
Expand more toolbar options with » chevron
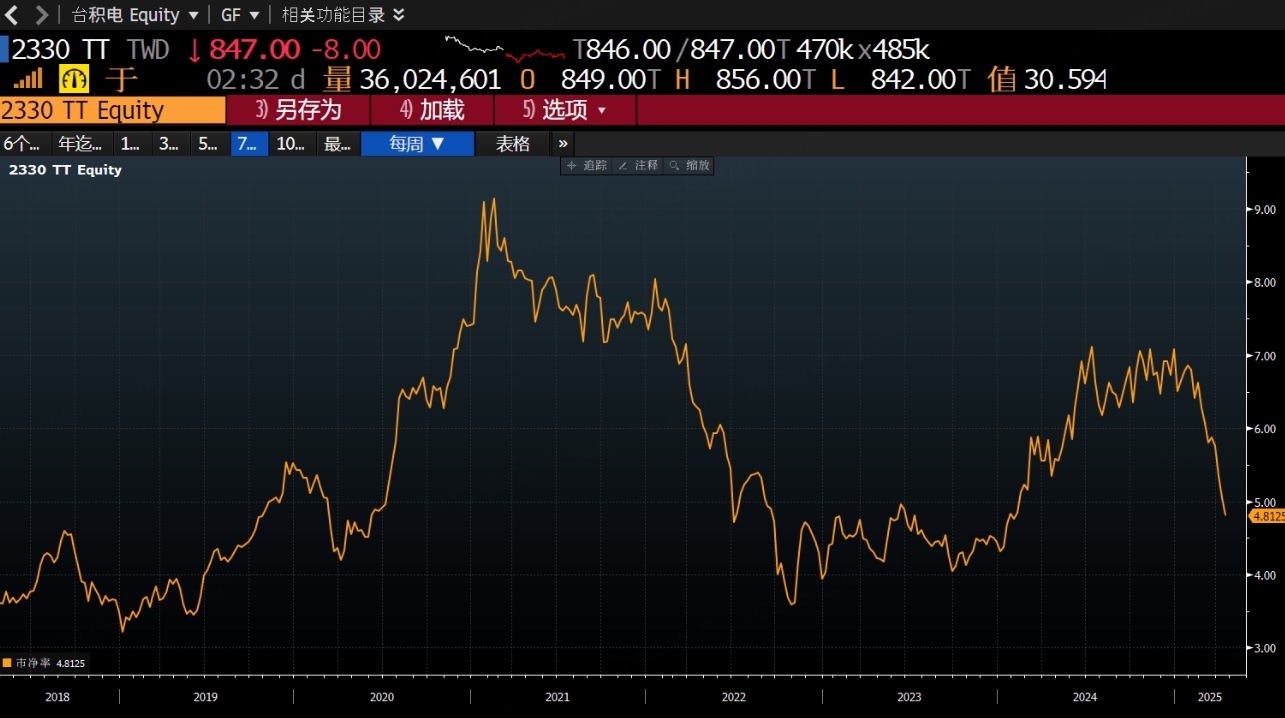(563, 144)
